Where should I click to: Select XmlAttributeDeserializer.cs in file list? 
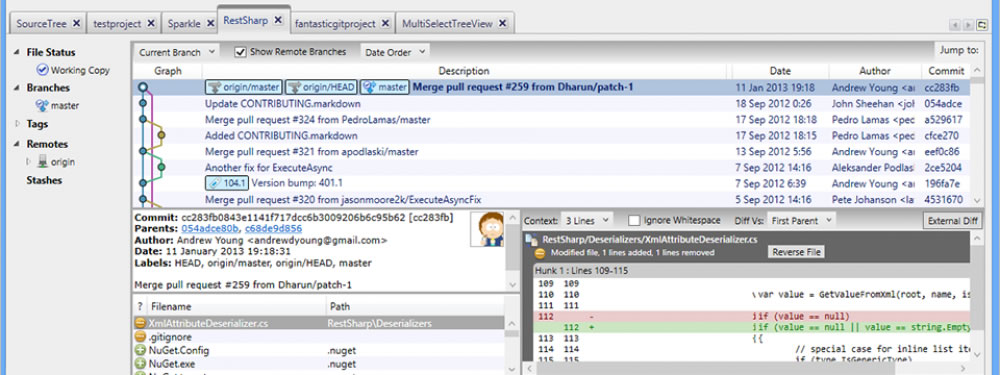point(318,323)
